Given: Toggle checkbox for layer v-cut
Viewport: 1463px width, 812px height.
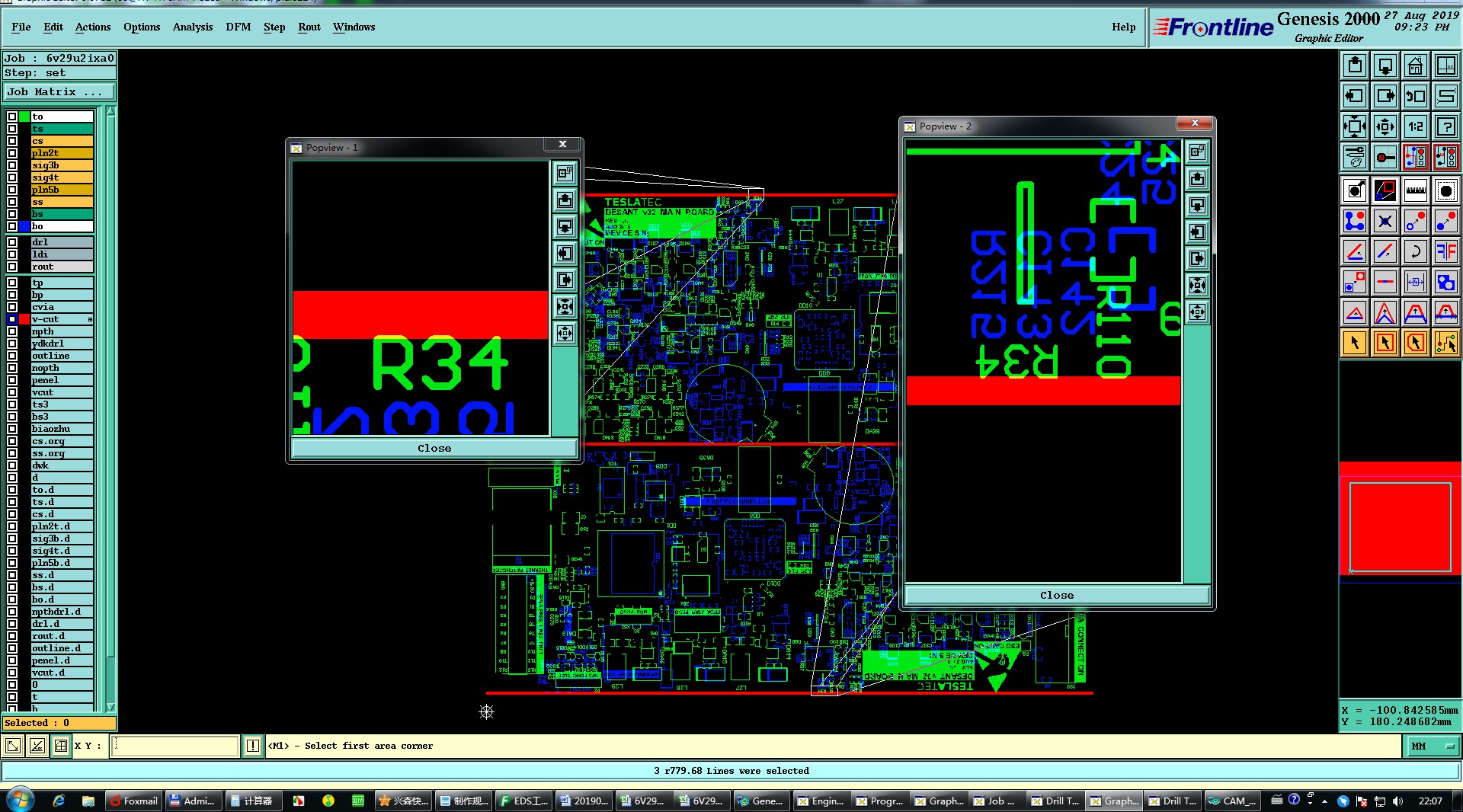Looking at the screenshot, I should (11, 319).
